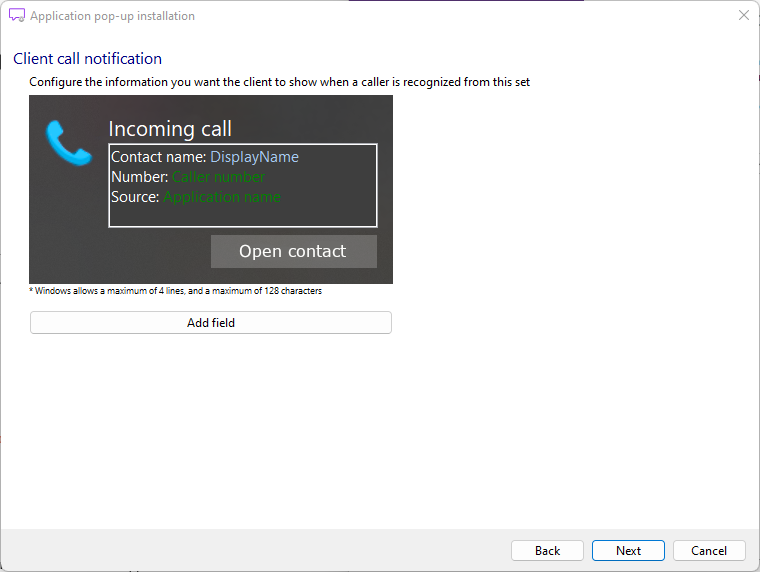Click the Incoming call heading
The image size is (760, 572).
point(170,129)
